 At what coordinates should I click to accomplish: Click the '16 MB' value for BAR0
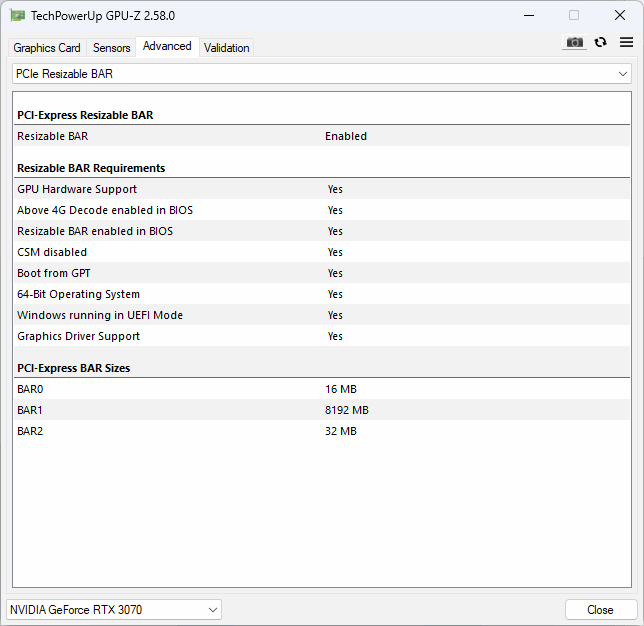coord(341,389)
